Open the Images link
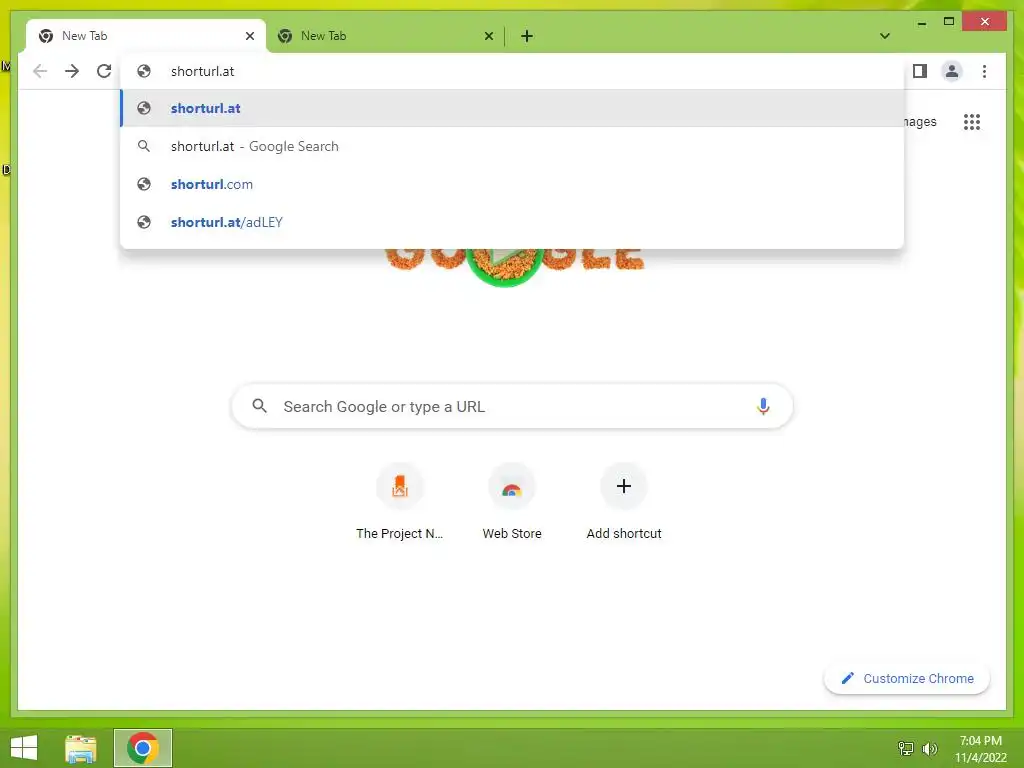The width and height of the screenshot is (1024, 768). pos(920,121)
